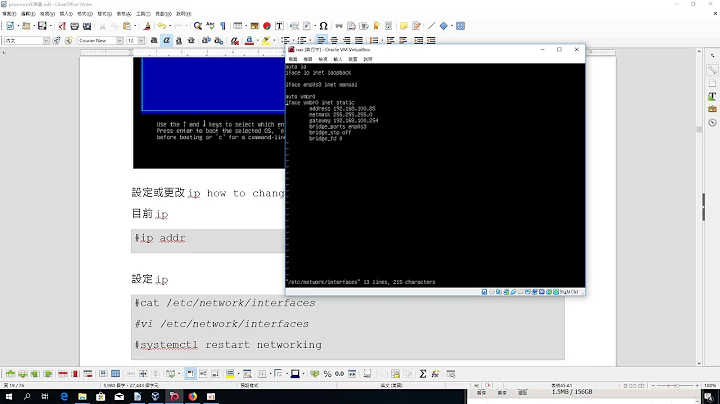Image resolution: width=720 pixels, height=404 pixels.
Task: Click the Clone formatting paintbrush
Action: point(147,26)
